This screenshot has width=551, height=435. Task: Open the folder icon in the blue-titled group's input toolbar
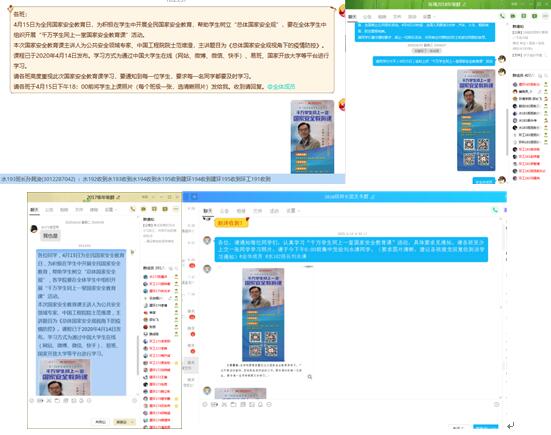(x=233, y=404)
